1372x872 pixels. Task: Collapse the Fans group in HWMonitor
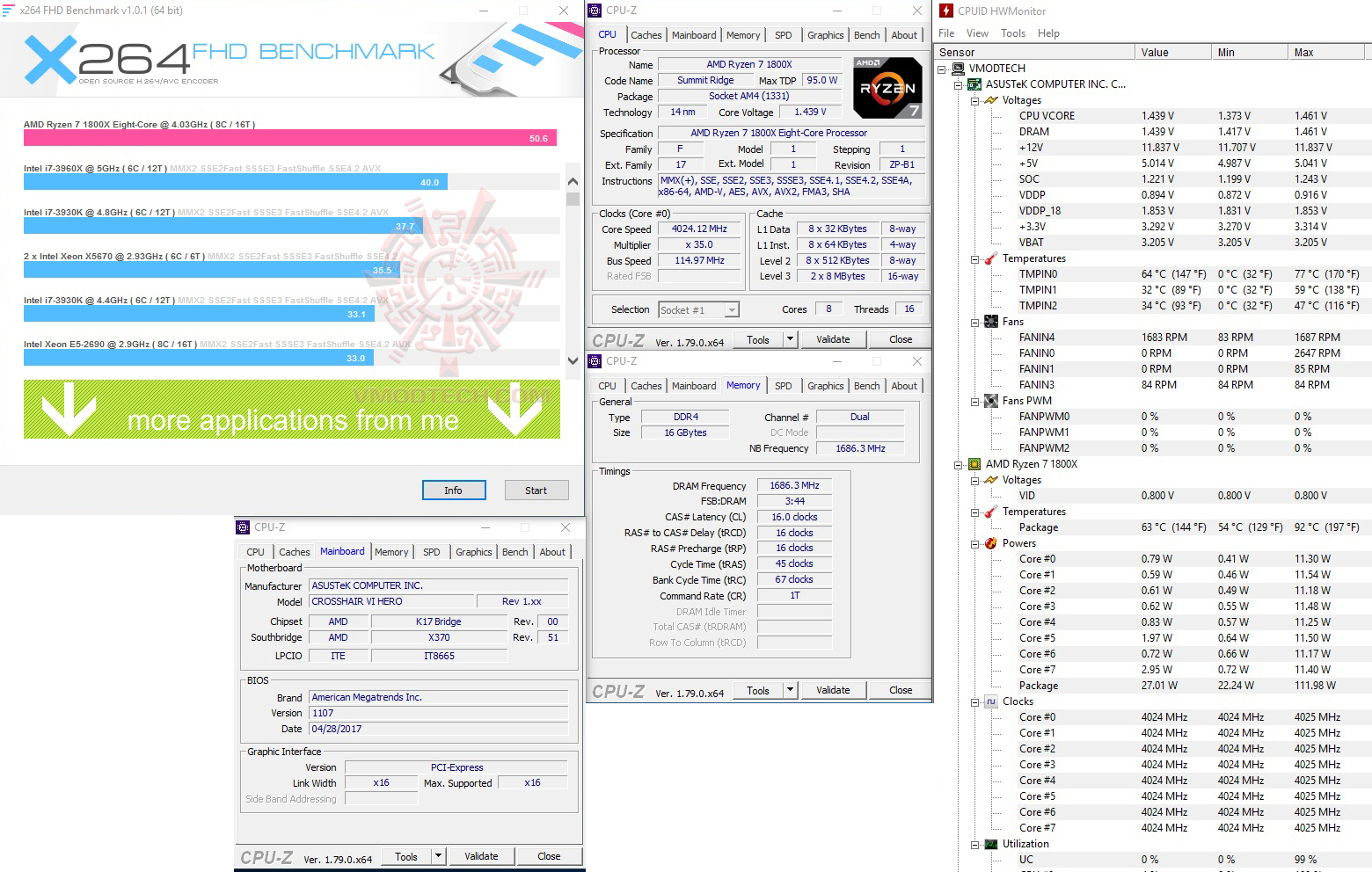click(975, 322)
